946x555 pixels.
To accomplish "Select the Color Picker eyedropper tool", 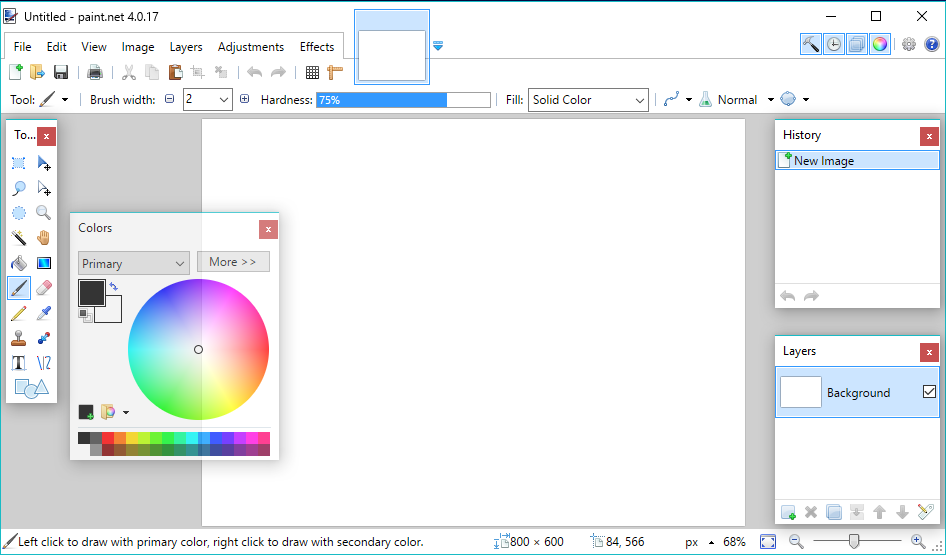I will pos(43,313).
